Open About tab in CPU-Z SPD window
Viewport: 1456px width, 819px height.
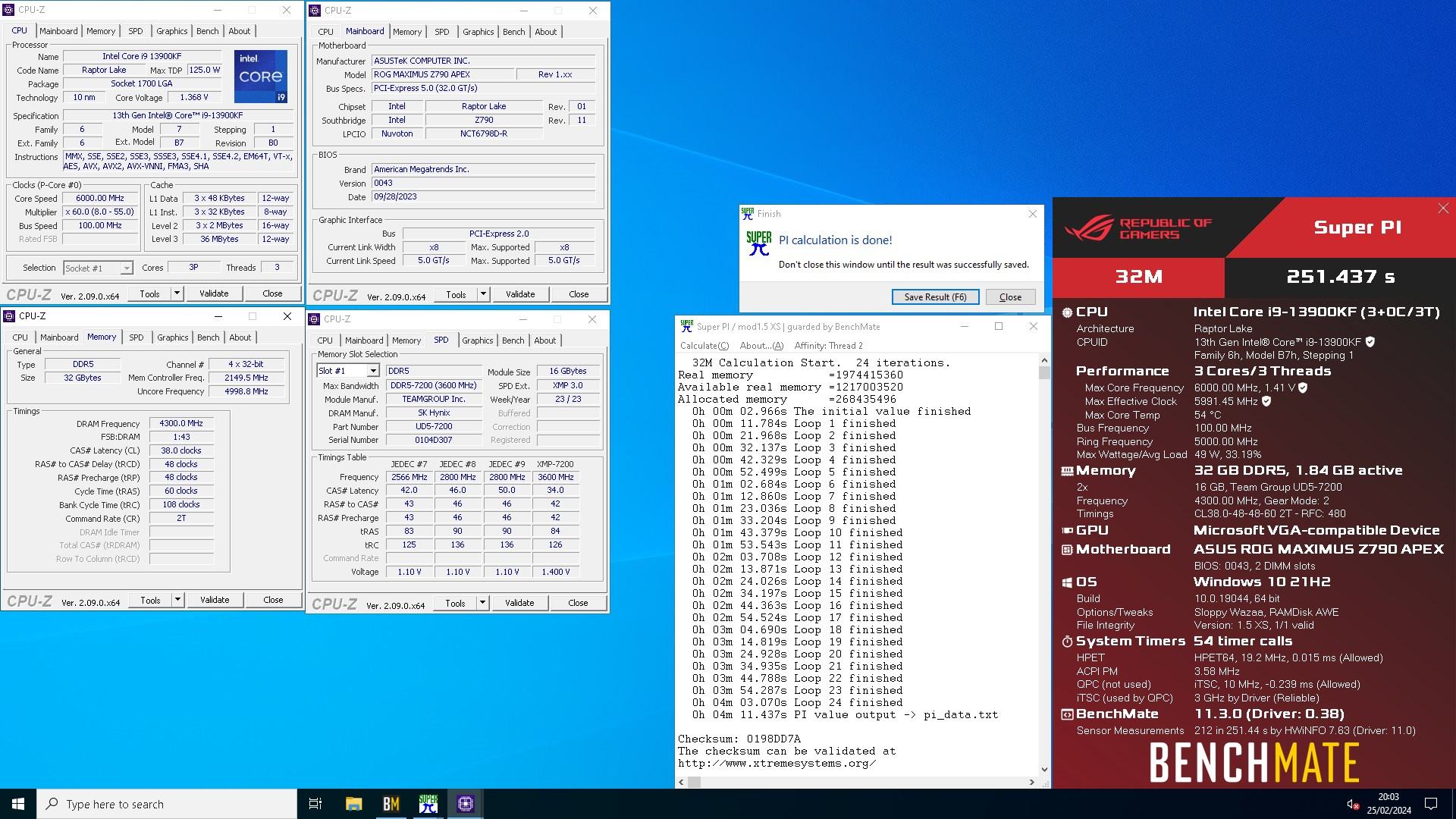click(x=544, y=340)
